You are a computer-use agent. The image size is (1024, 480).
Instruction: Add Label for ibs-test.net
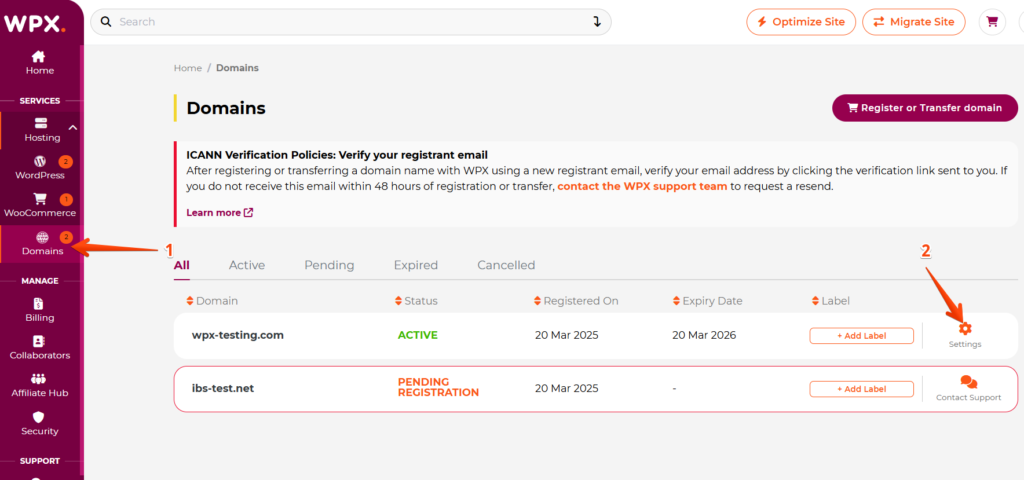tap(861, 389)
